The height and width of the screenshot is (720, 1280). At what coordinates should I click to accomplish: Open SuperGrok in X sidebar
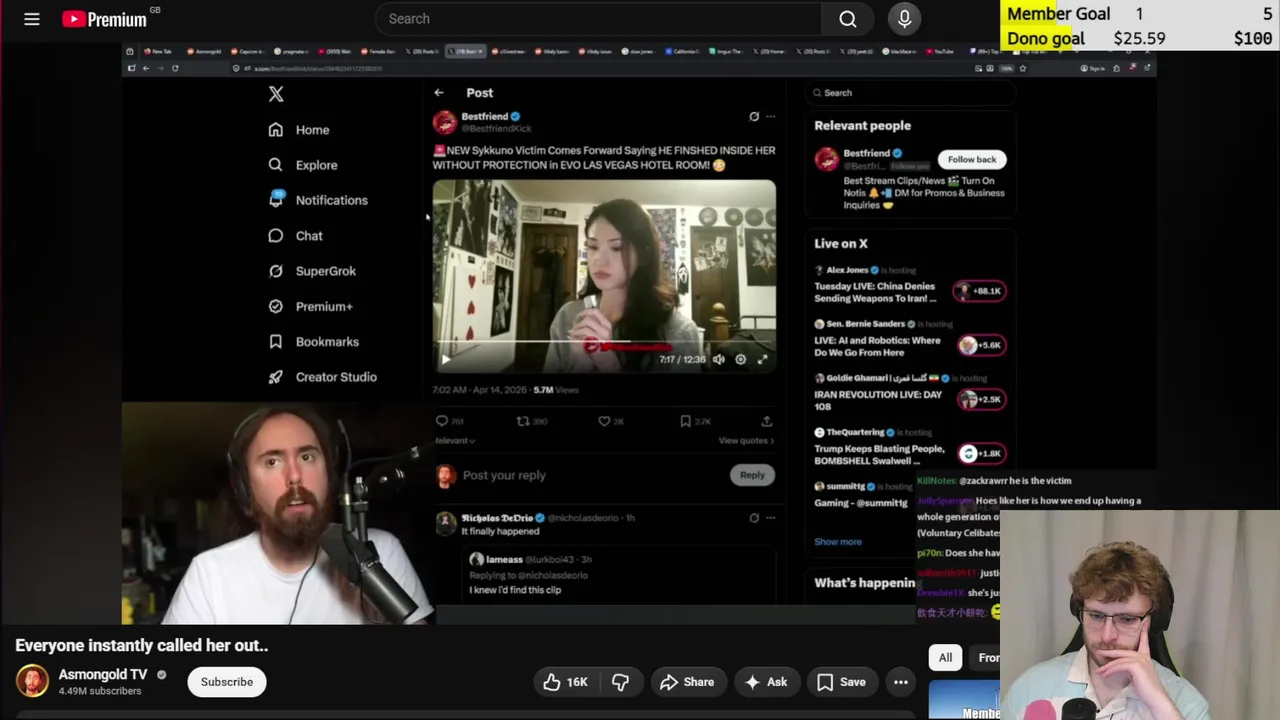312,271
